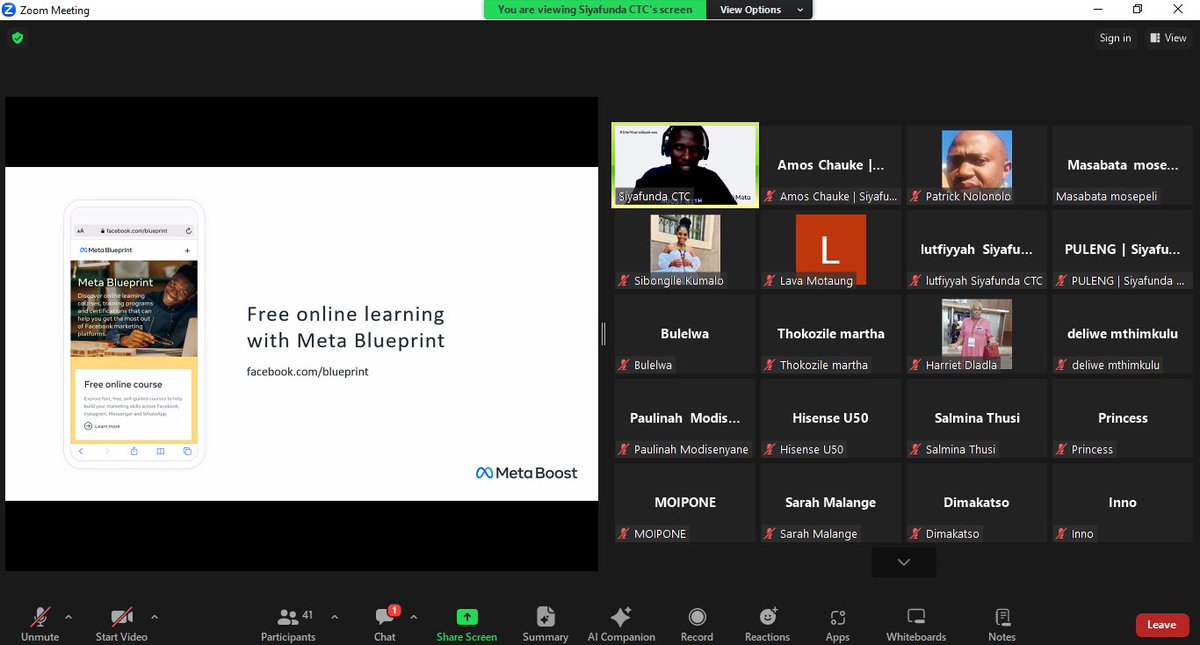Open the Reactions smiley icon

(x=767, y=616)
